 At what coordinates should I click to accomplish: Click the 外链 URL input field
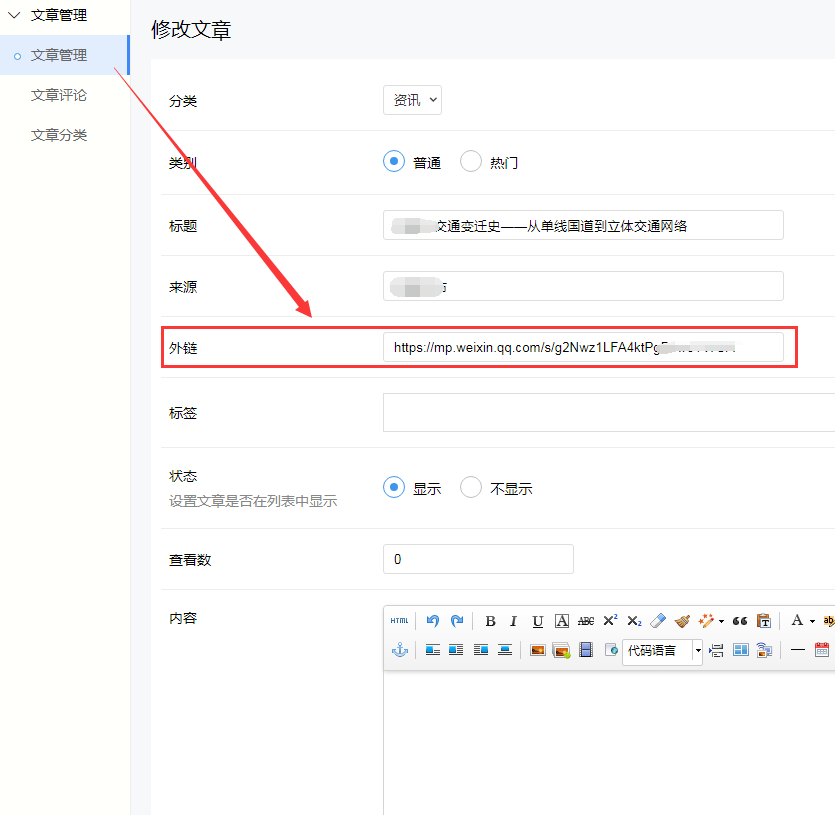tap(582, 347)
